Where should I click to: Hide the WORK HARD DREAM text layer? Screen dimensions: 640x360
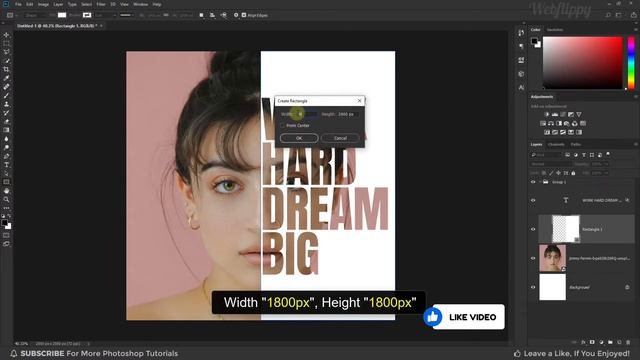coord(533,200)
